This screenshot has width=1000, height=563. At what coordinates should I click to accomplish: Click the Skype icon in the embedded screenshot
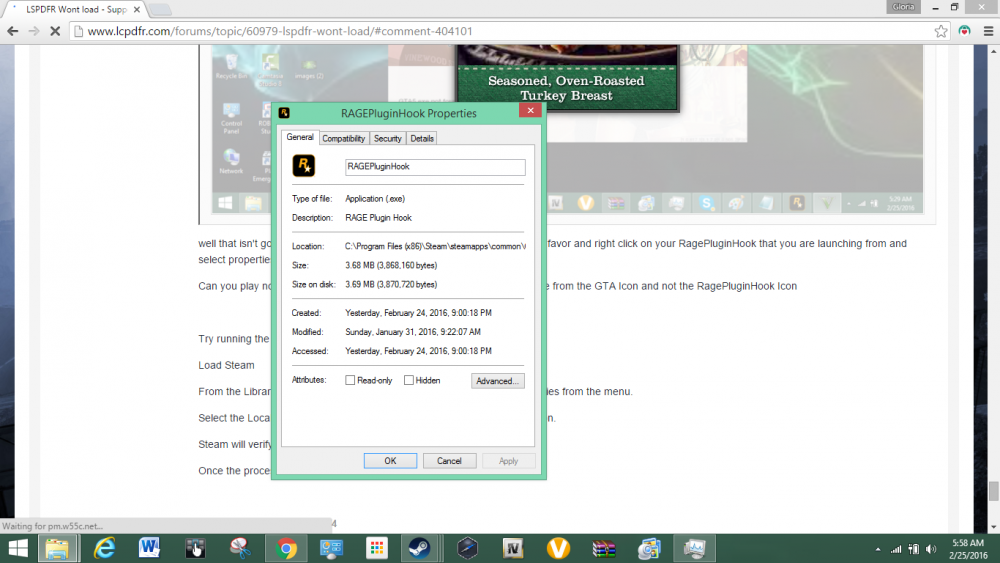click(x=706, y=203)
